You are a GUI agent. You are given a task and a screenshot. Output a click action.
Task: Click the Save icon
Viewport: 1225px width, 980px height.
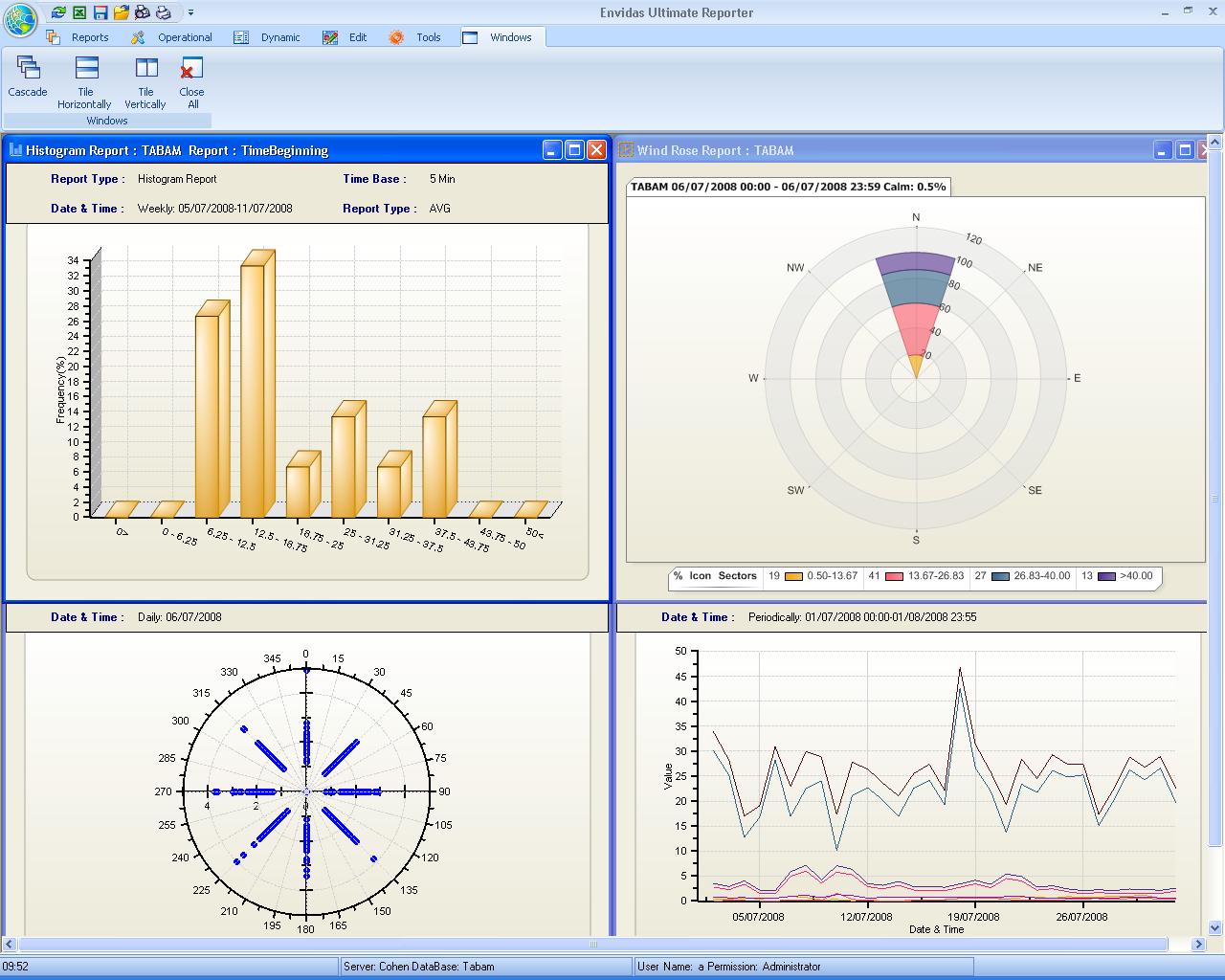[100, 12]
